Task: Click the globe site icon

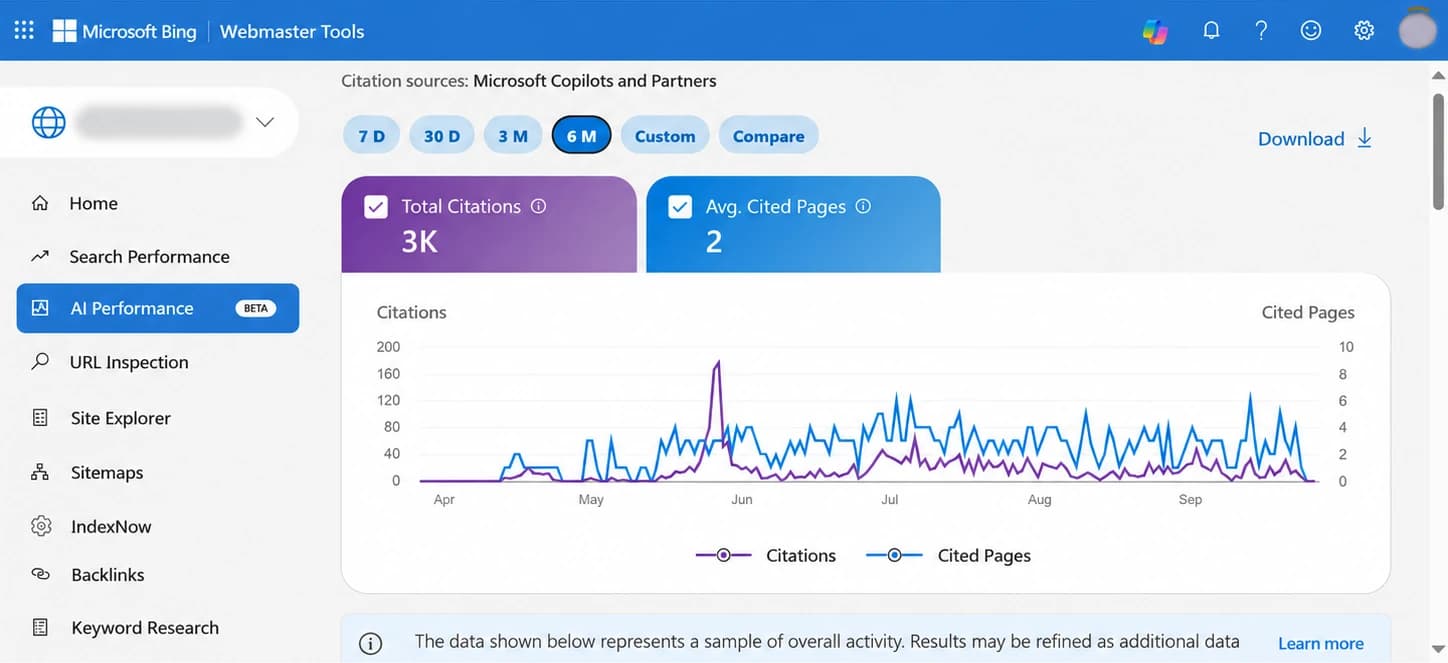Action: point(49,122)
